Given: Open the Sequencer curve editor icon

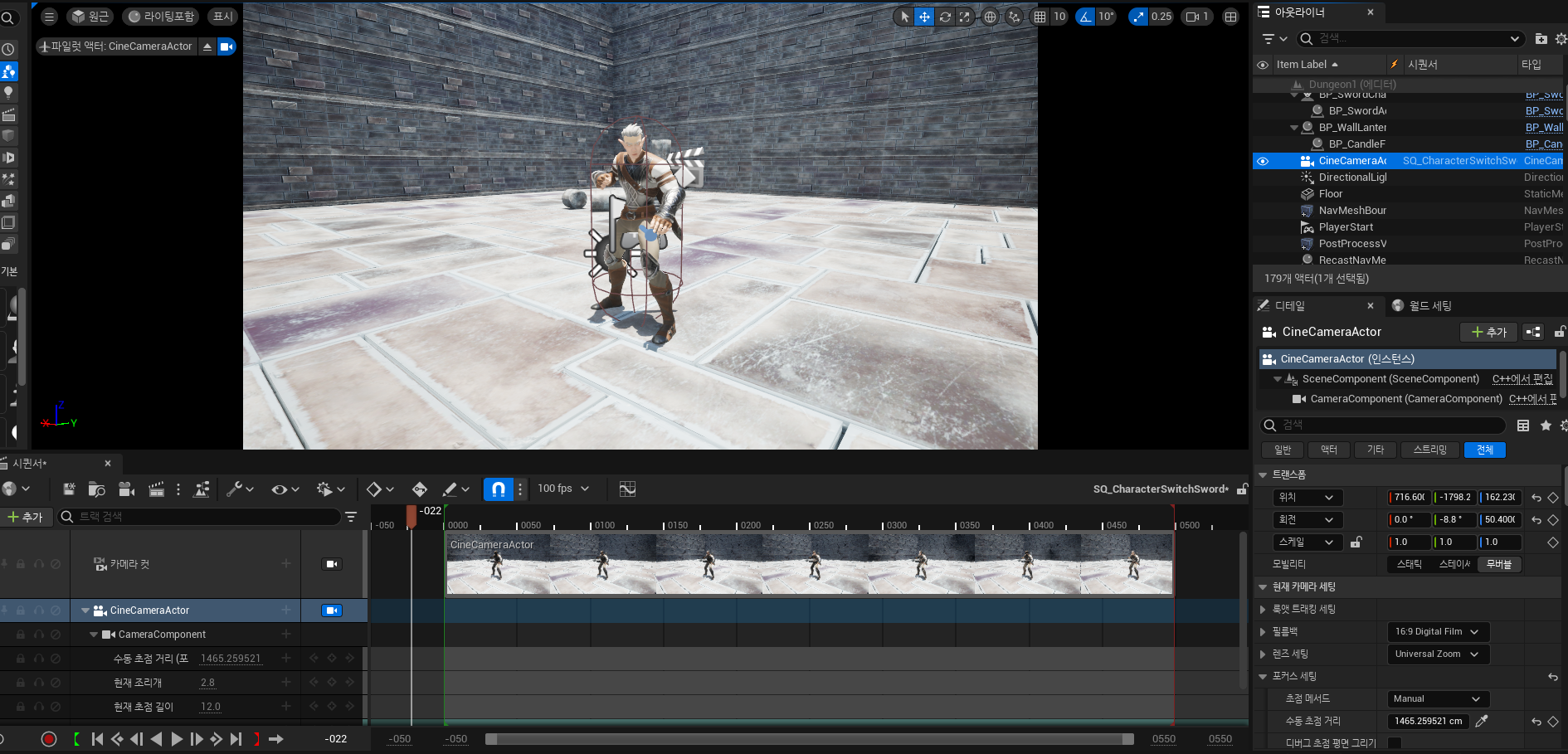Looking at the screenshot, I should tap(627, 489).
